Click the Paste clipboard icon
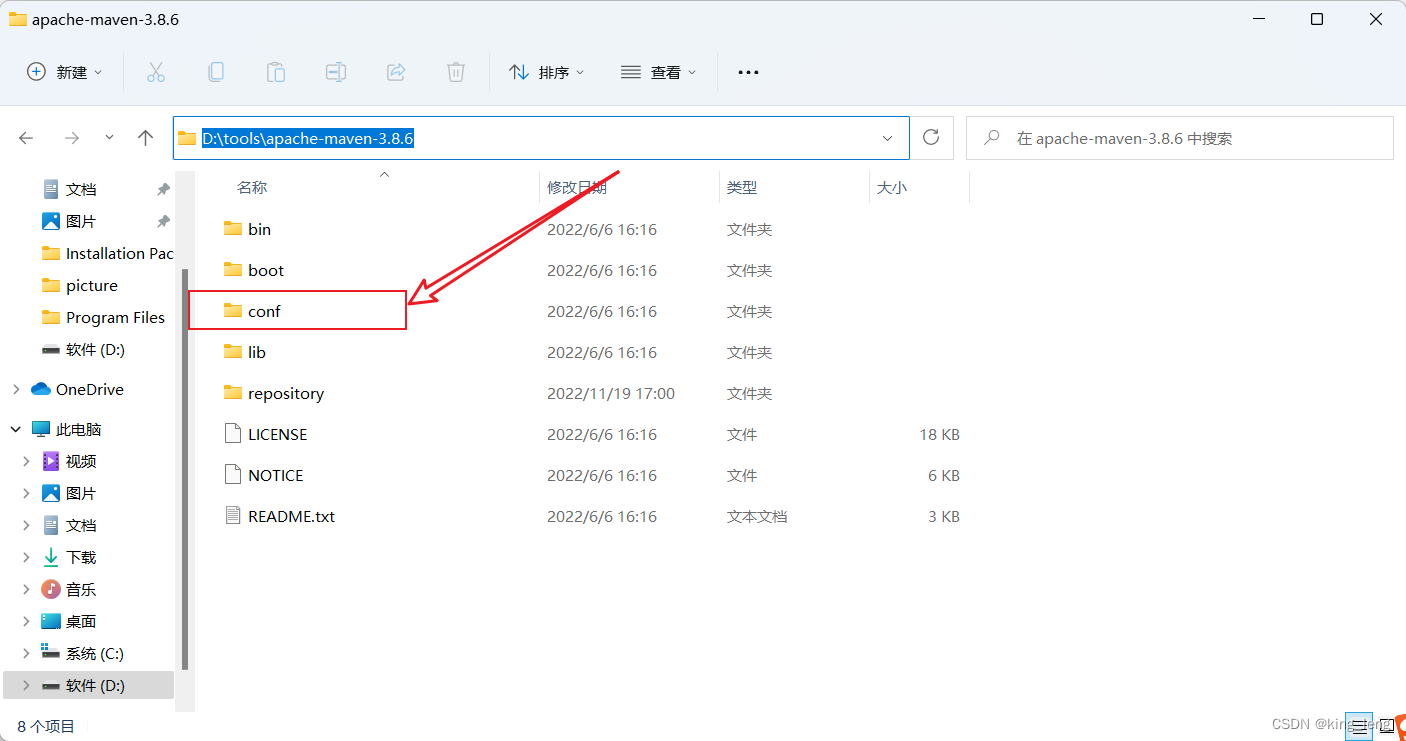Viewport: 1406px width, 741px height. click(x=275, y=72)
